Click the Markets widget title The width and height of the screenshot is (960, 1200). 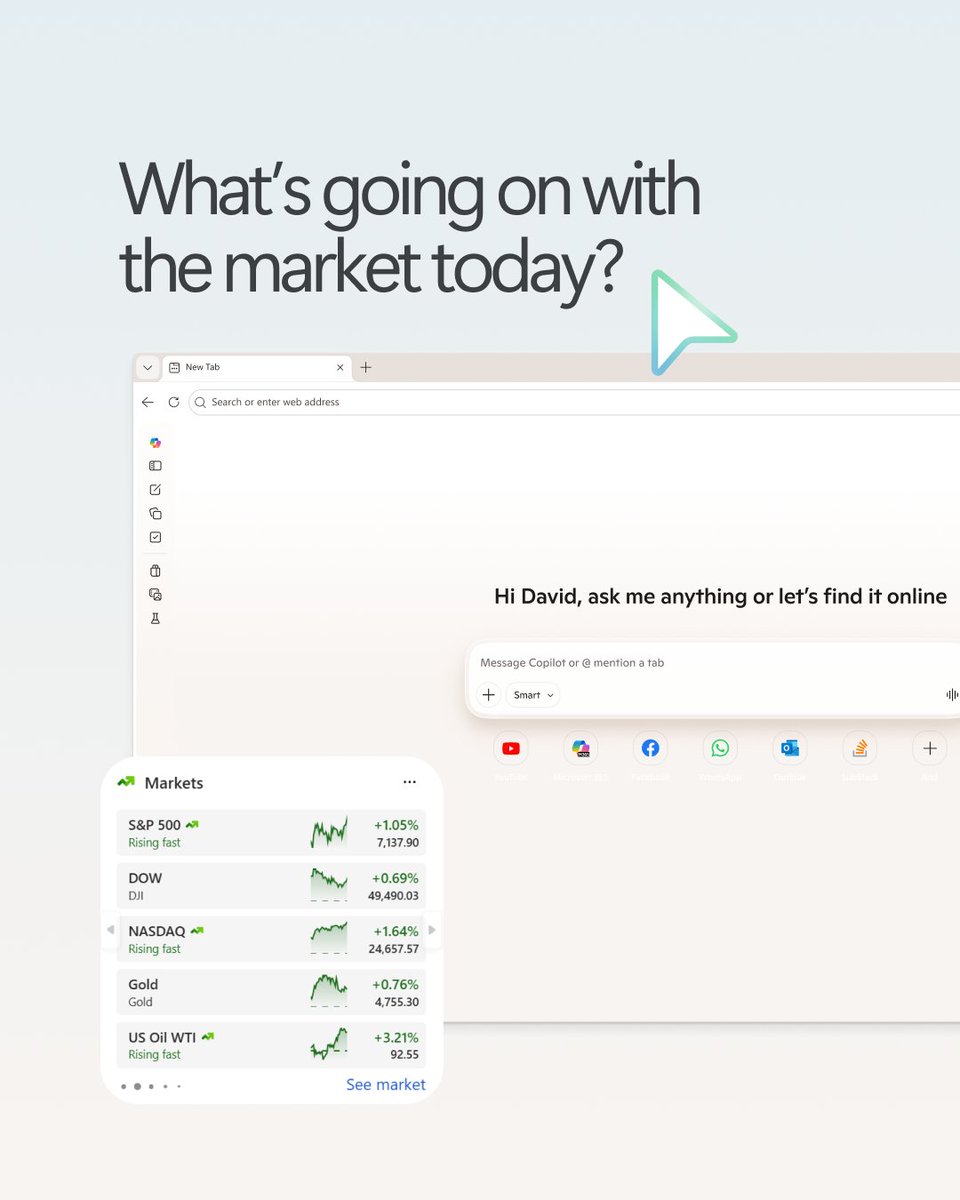pyautogui.click(x=174, y=783)
